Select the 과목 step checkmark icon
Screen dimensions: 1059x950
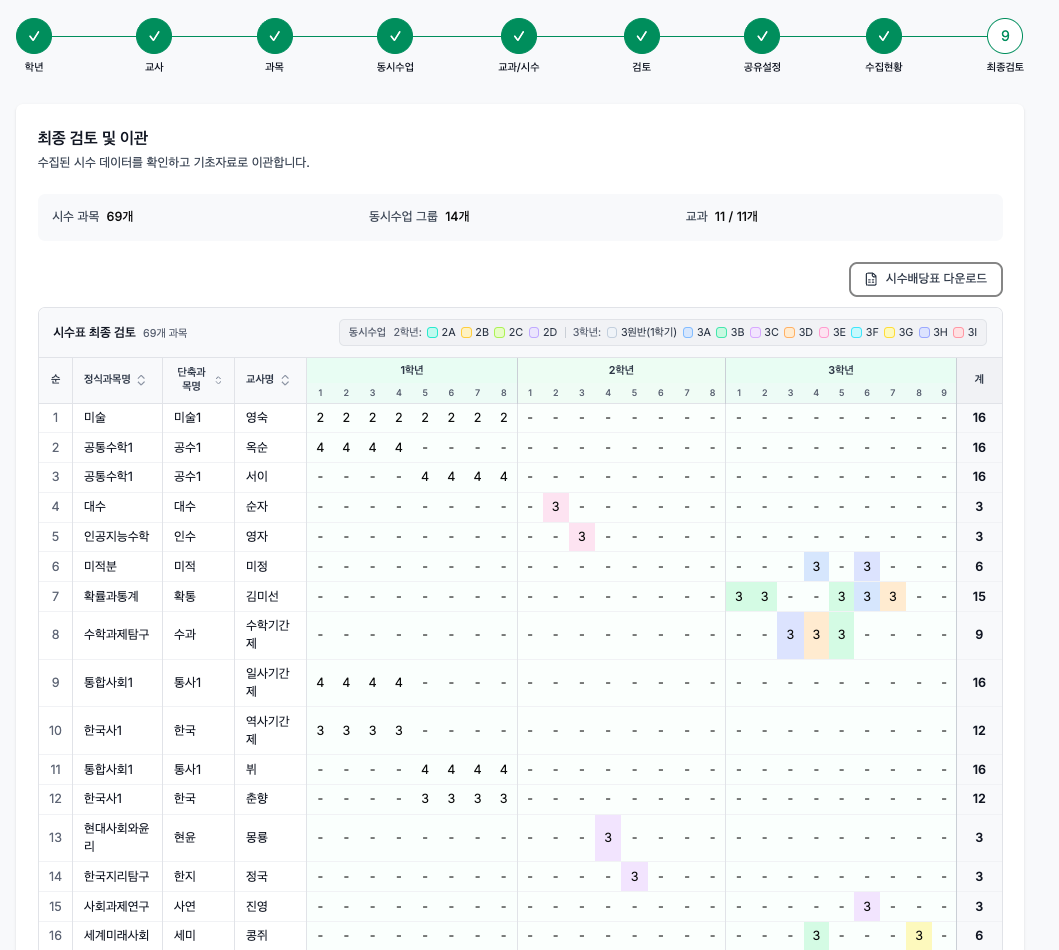click(x=275, y=36)
